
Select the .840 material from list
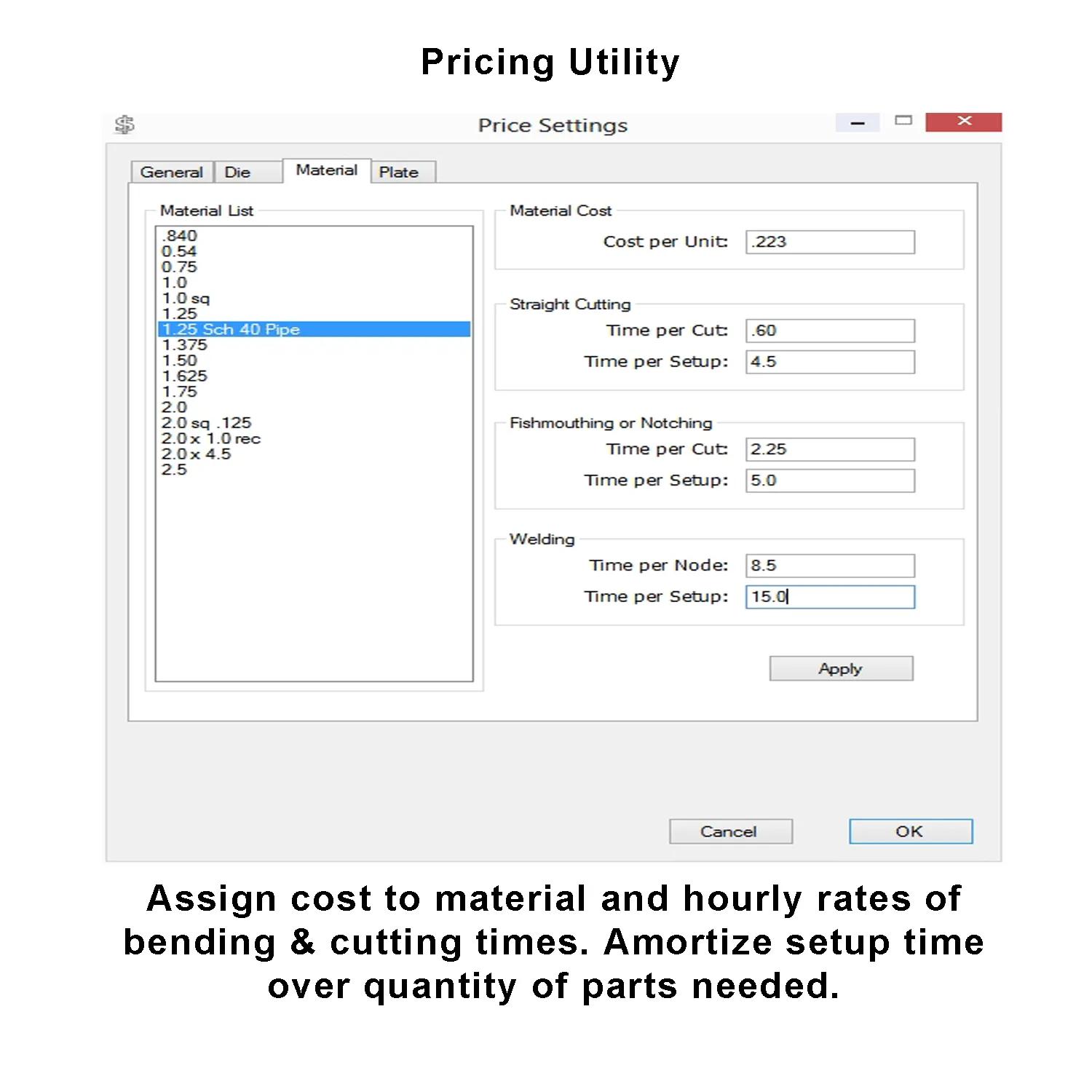tap(177, 235)
